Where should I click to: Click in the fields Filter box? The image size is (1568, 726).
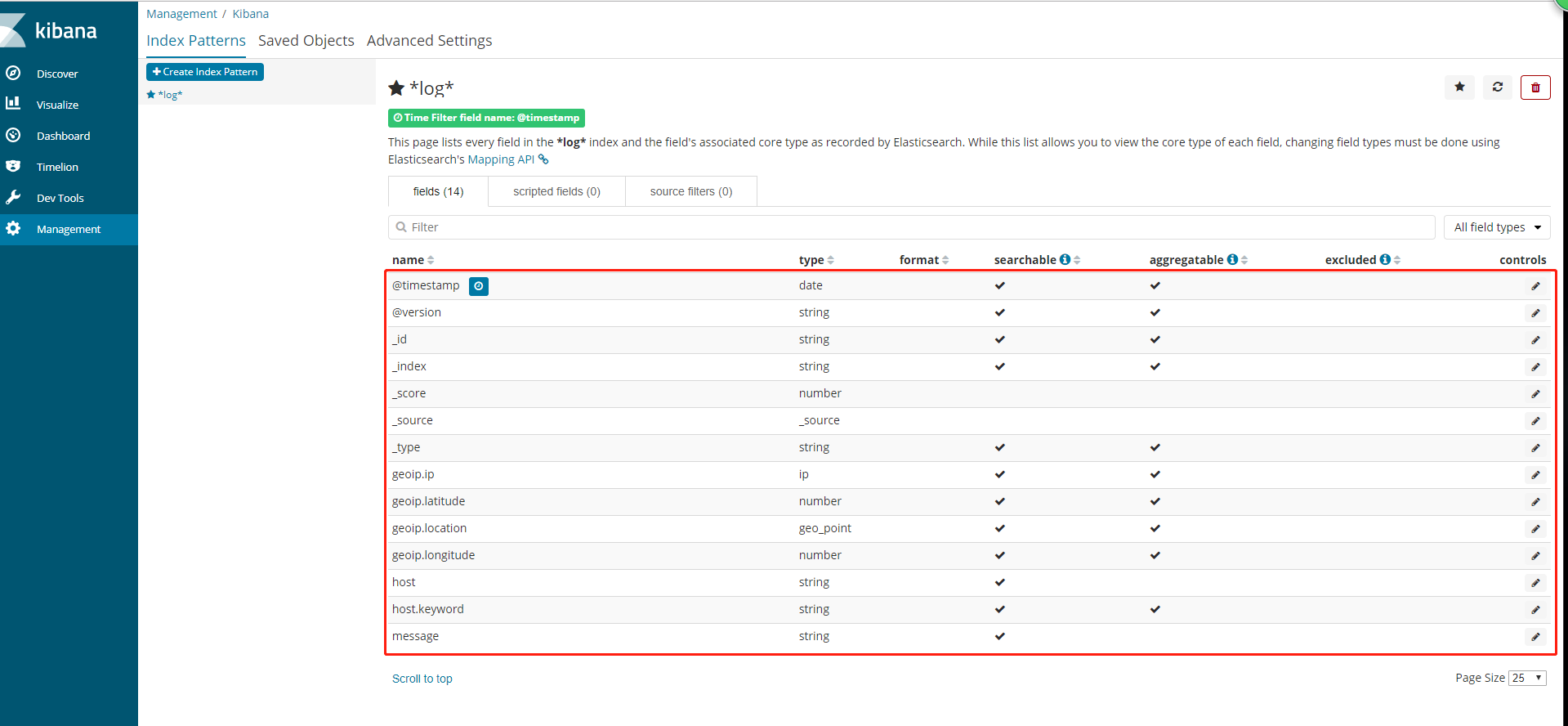911,227
